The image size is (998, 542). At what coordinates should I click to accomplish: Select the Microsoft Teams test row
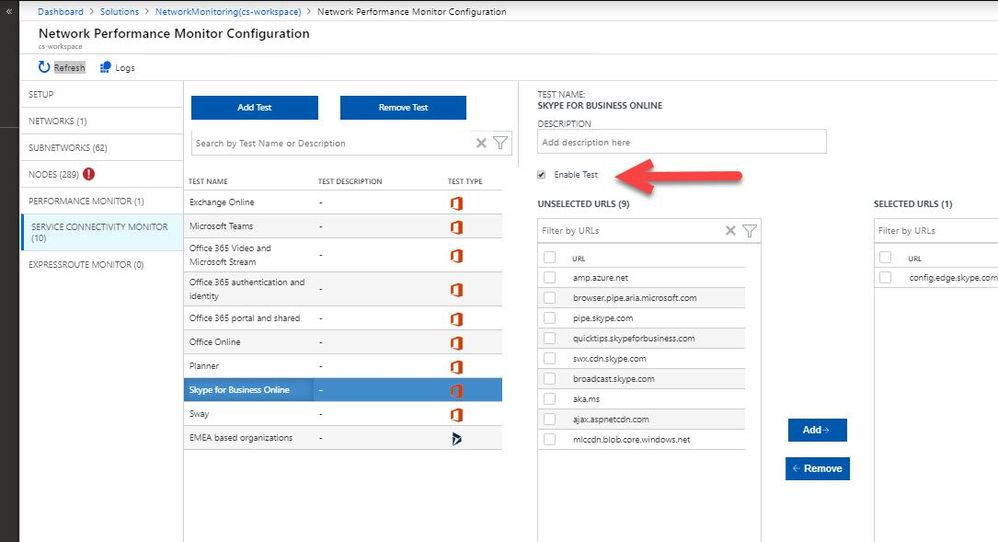coord(343,226)
